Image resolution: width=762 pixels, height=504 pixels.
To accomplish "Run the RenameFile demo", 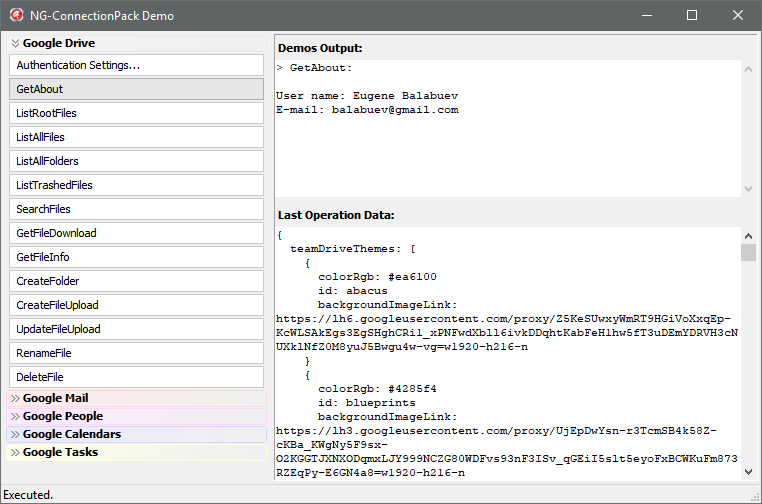I will coord(137,353).
